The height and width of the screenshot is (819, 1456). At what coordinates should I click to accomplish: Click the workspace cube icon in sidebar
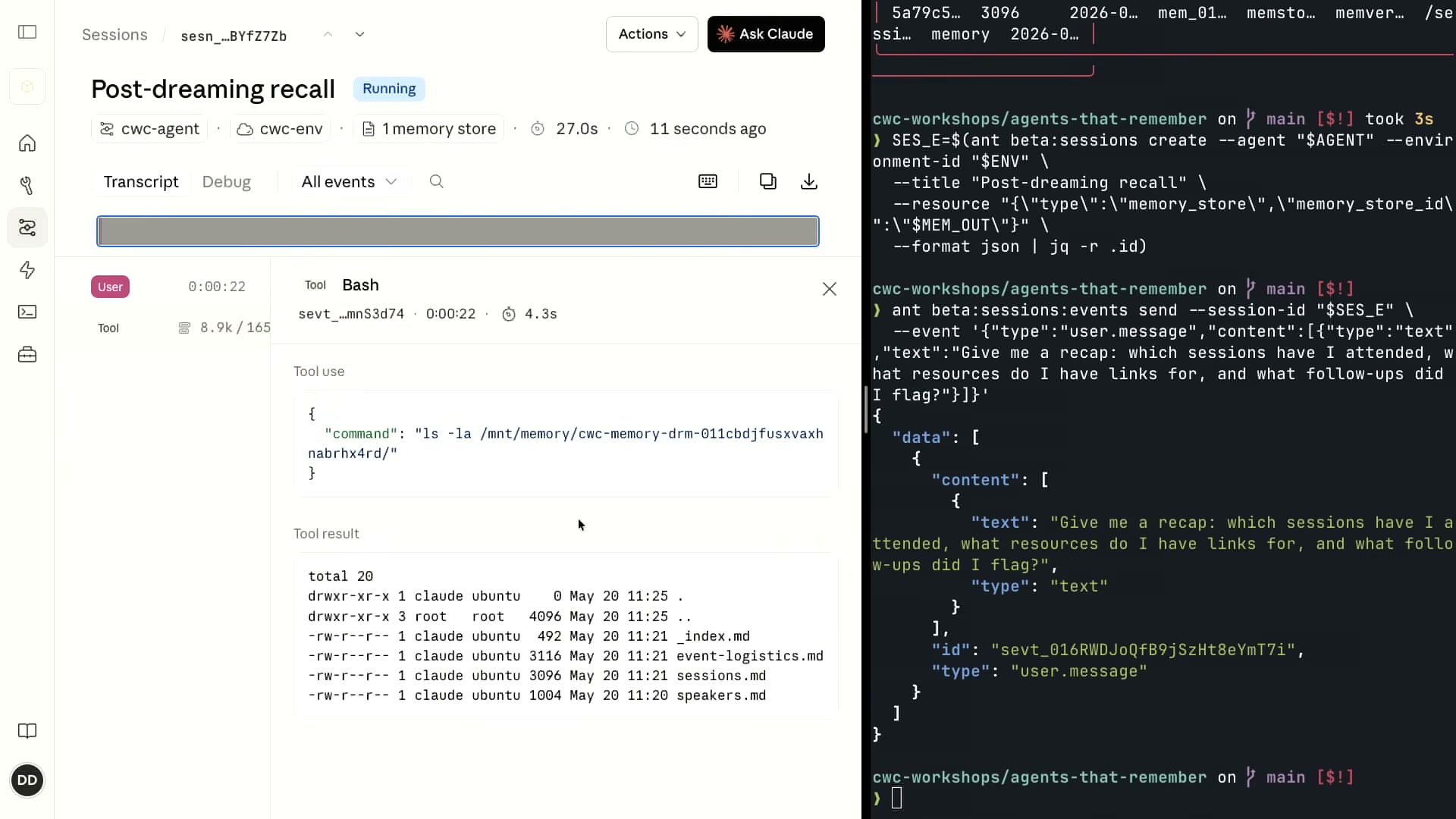click(27, 86)
